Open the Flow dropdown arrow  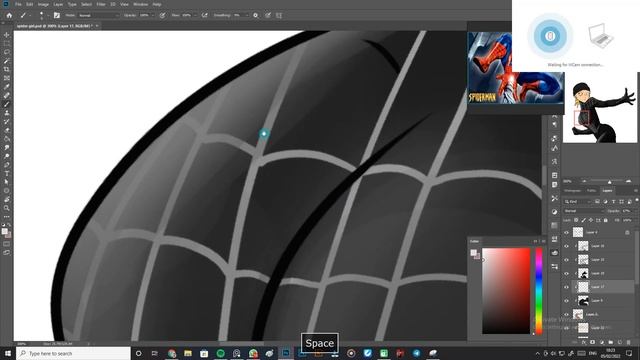coord(196,15)
